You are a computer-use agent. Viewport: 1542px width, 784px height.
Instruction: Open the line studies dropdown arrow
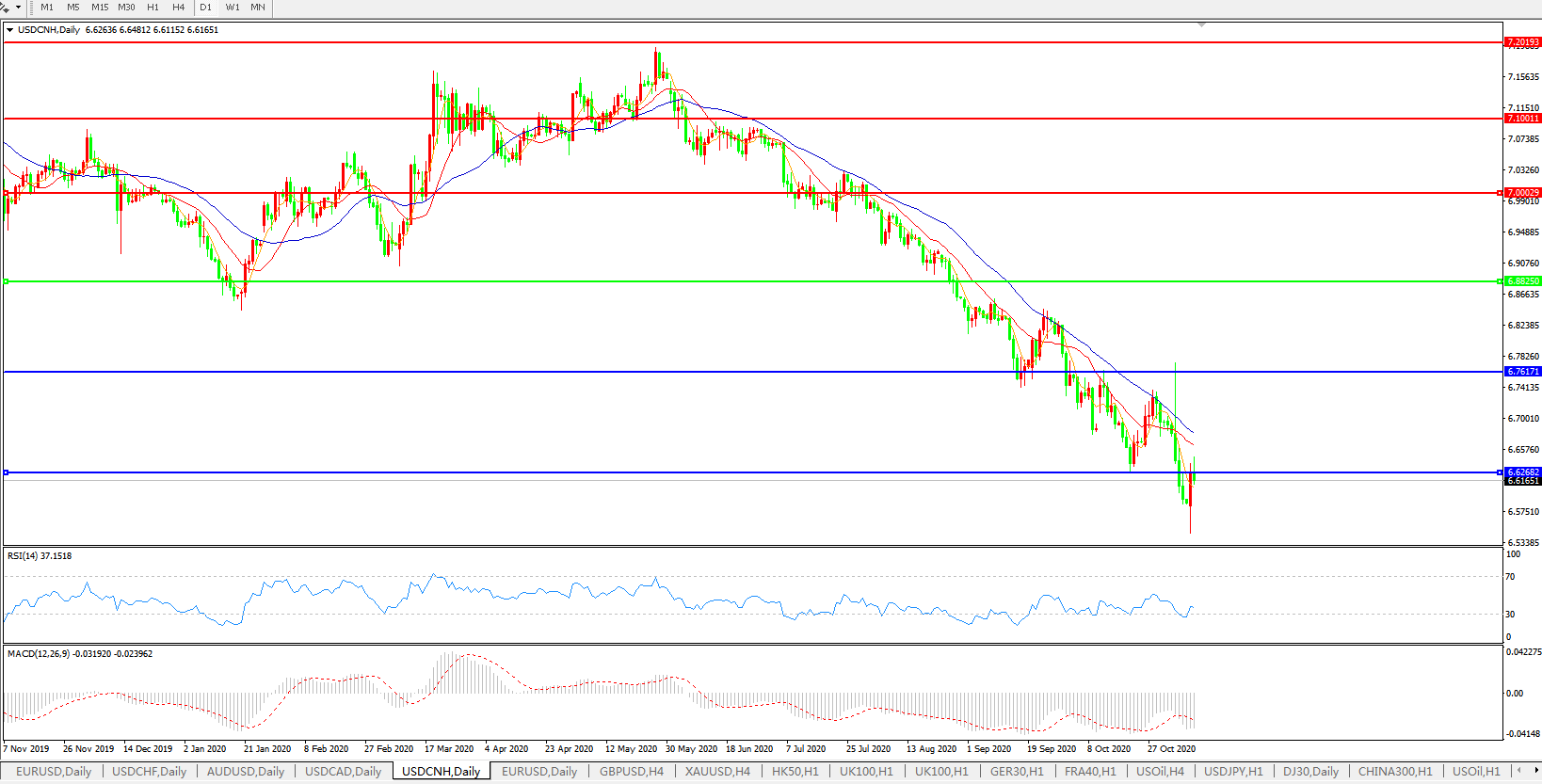click(18, 8)
